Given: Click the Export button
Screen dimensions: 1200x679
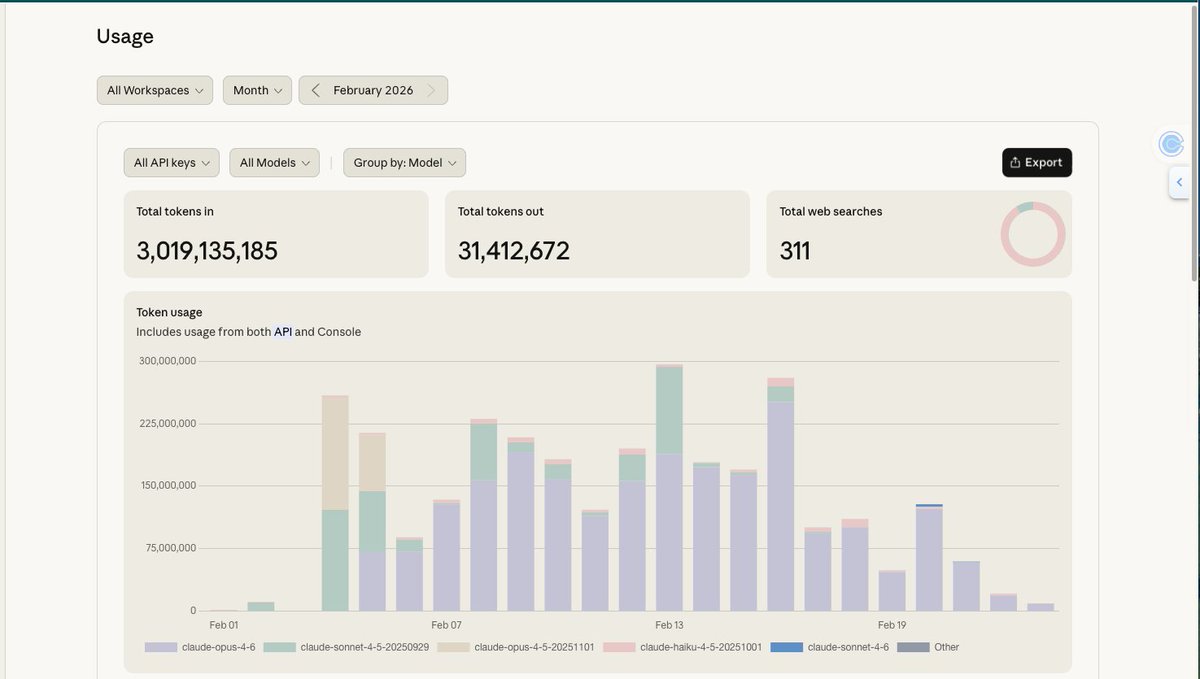Looking at the screenshot, I should (x=1037, y=163).
